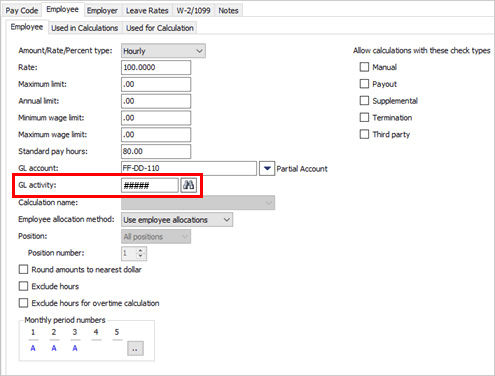Click the A under period 2

pyautogui.click(x=54, y=348)
